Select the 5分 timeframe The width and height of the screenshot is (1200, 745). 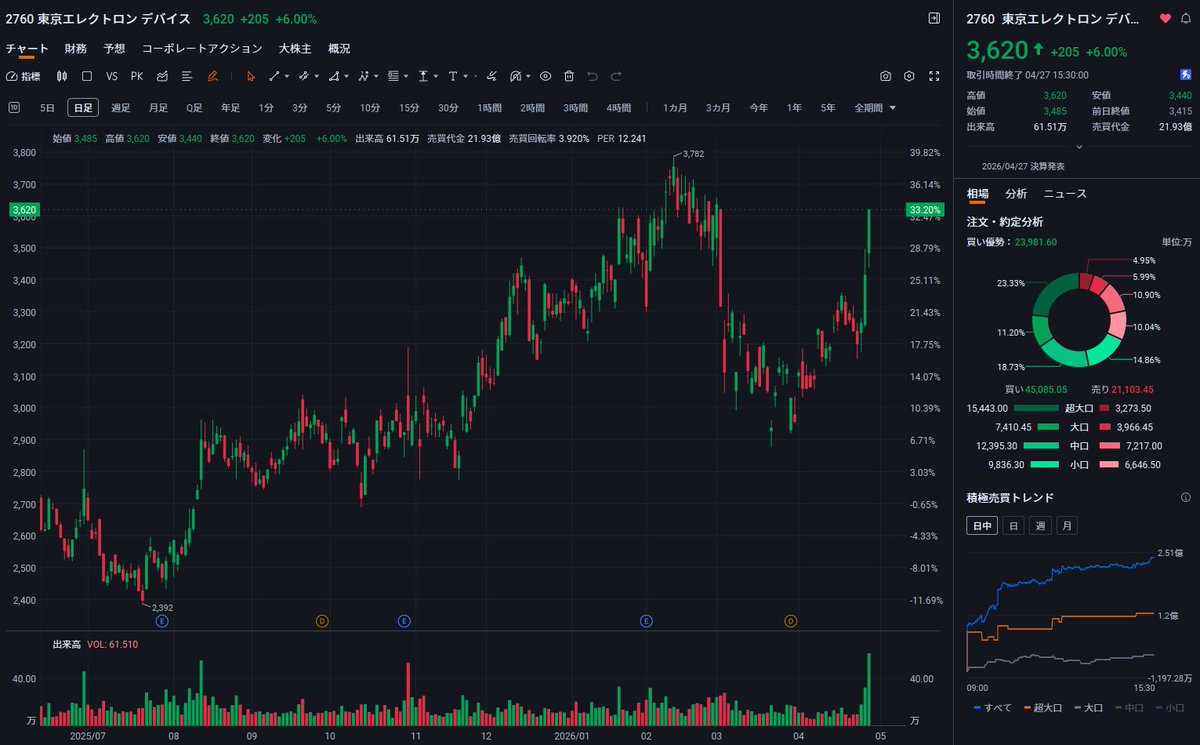click(x=333, y=107)
